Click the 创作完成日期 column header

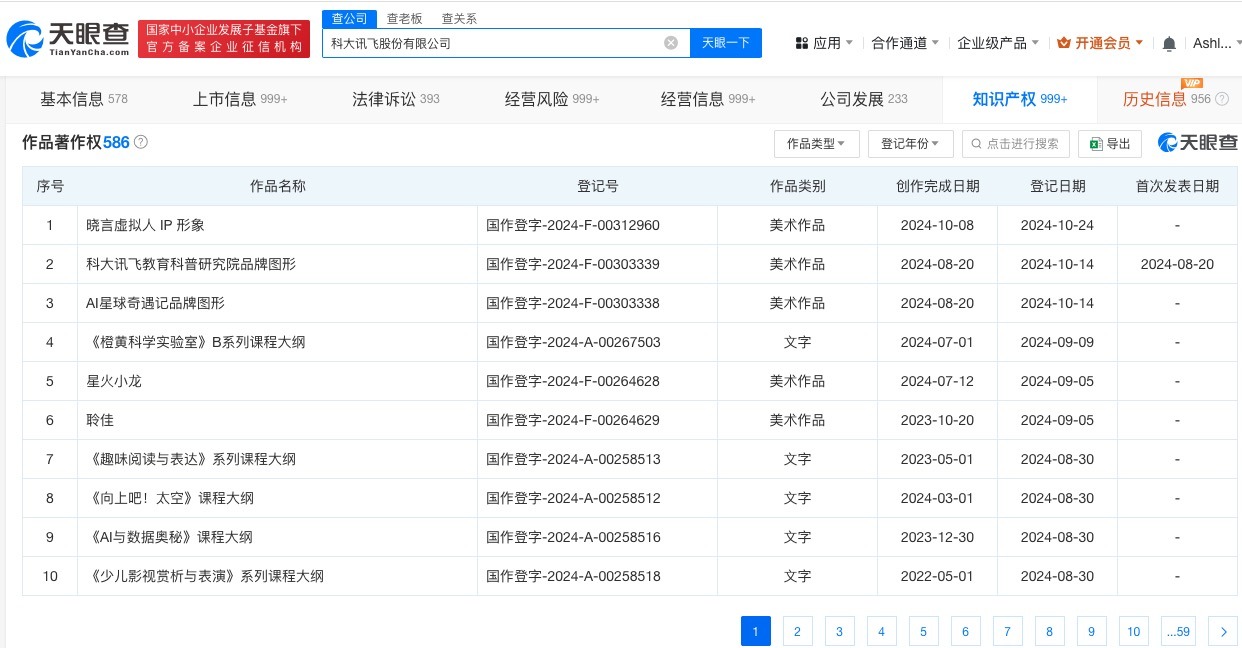click(x=938, y=186)
